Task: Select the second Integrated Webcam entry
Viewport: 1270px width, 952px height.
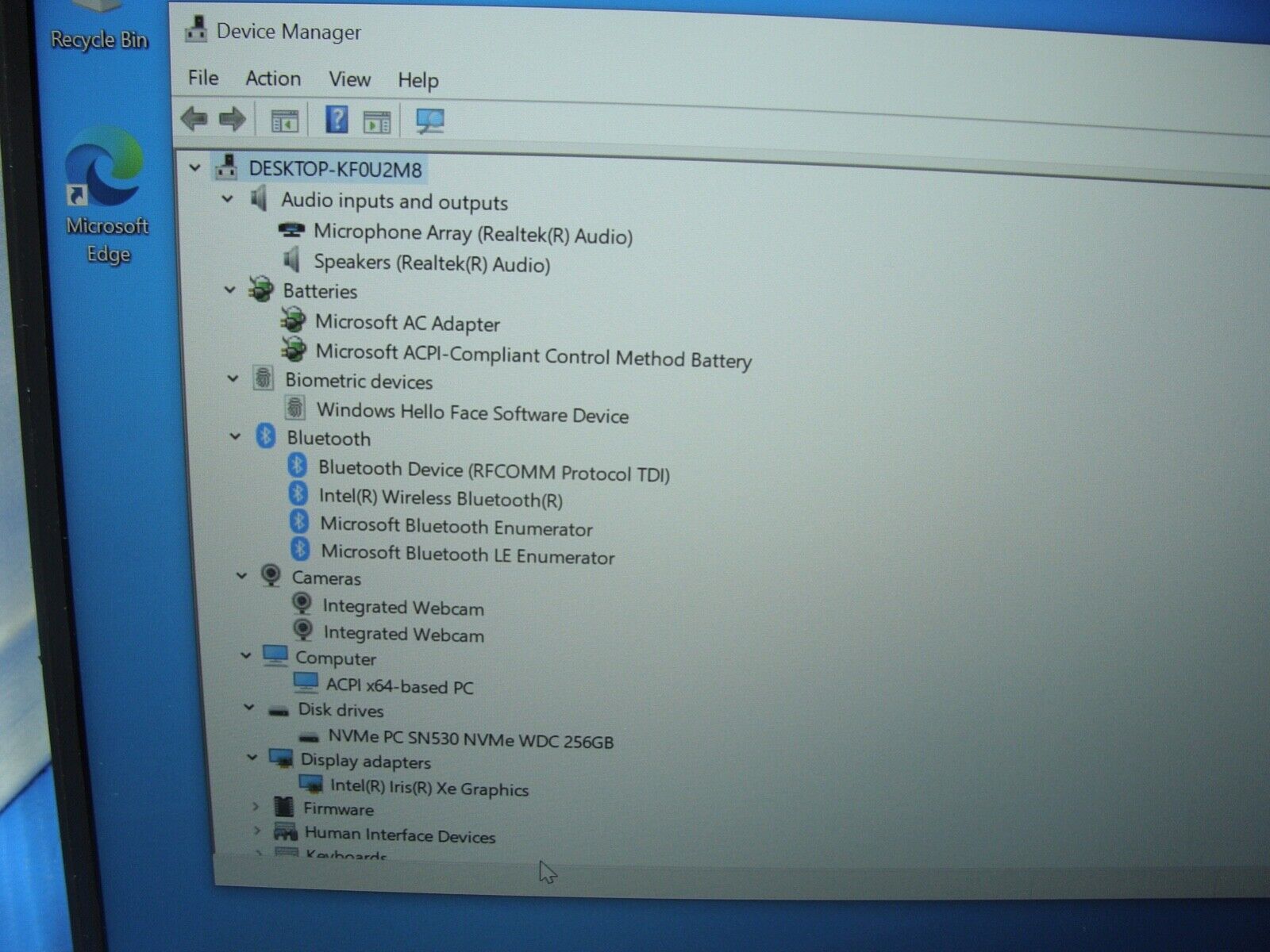Action: point(404,634)
